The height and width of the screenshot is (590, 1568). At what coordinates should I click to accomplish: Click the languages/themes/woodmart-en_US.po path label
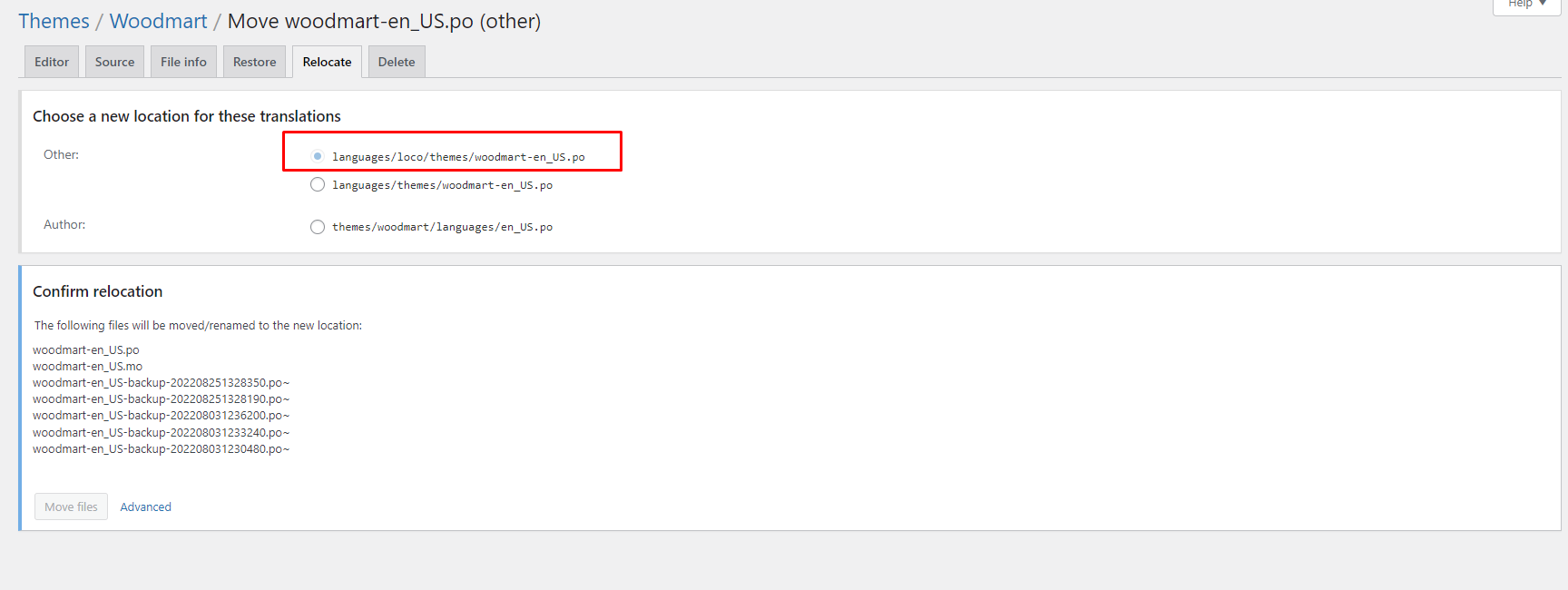pos(442,185)
